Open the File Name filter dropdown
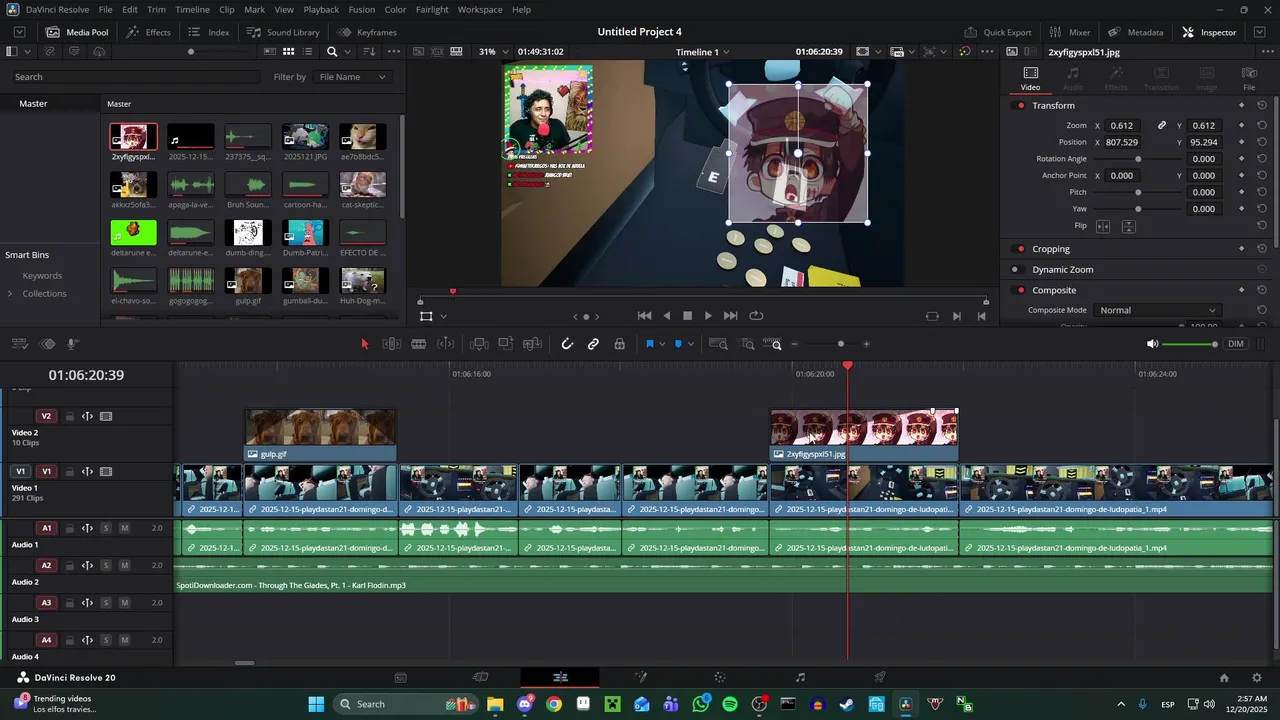 352,77
